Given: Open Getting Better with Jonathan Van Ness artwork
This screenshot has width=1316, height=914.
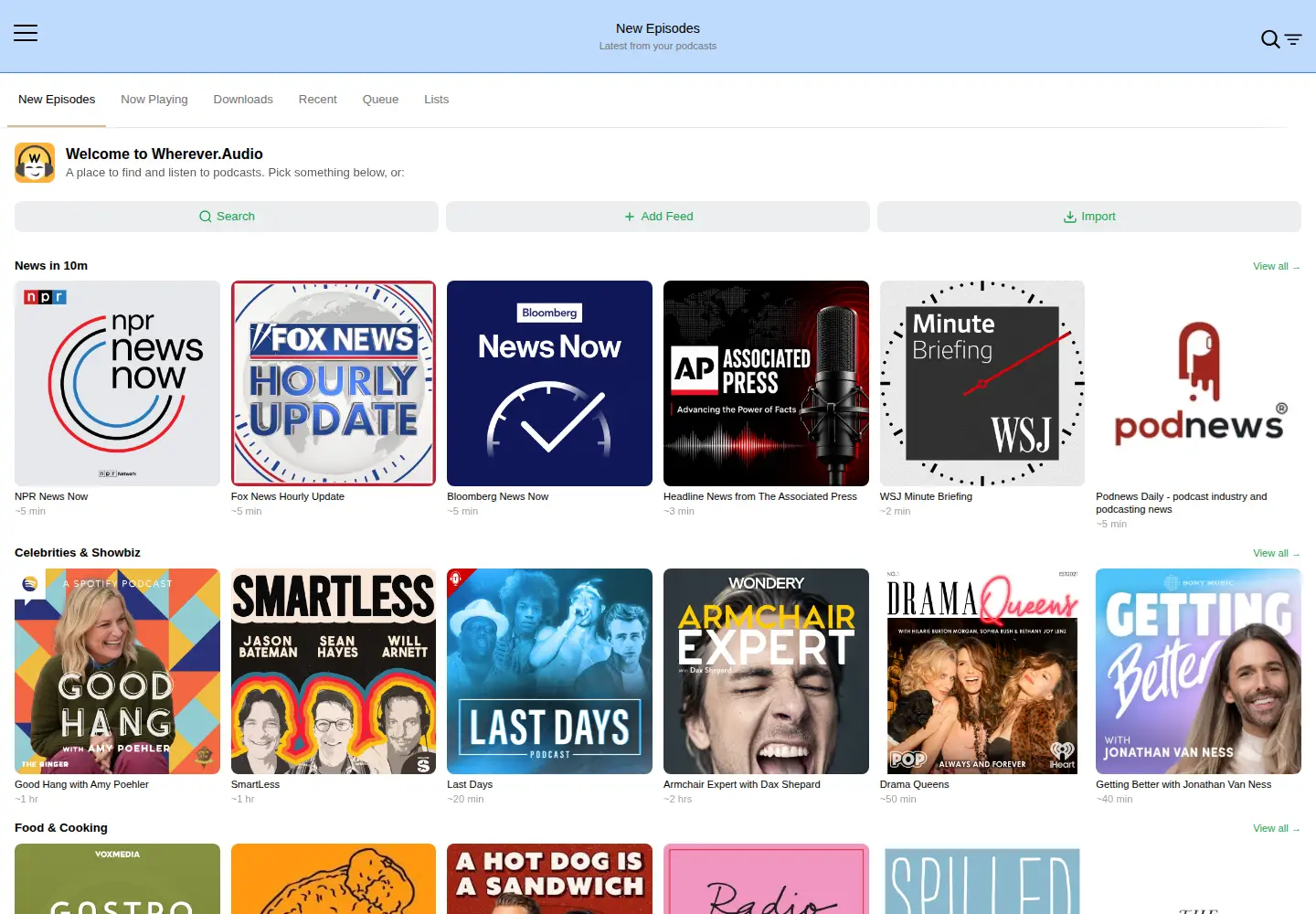Looking at the screenshot, I should pos(1198,671).
